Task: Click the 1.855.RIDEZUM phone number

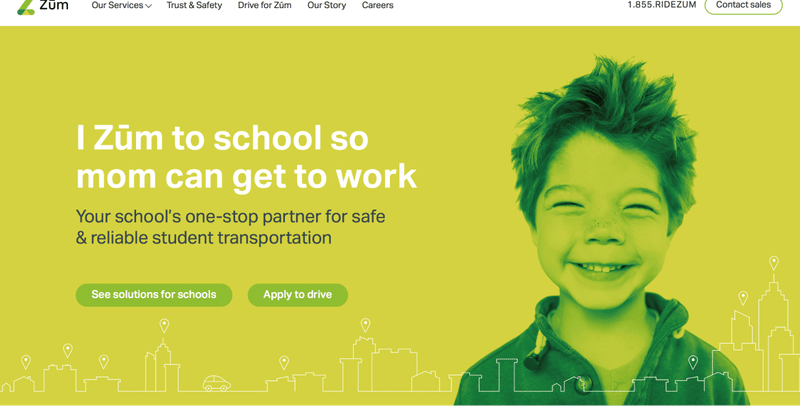Action: pos(662,5)
